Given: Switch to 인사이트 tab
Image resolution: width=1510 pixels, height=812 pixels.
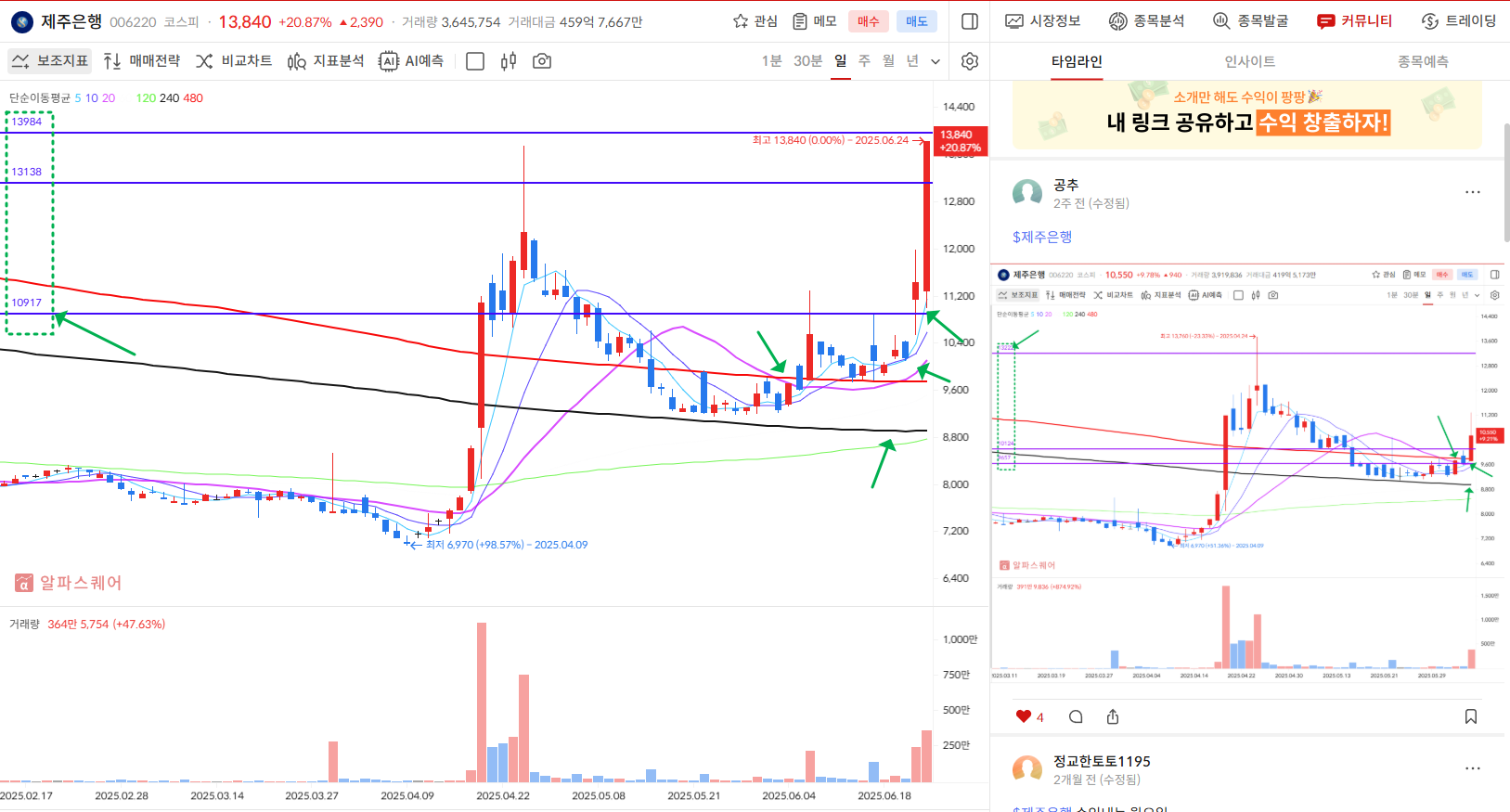Looking at the screenshot, I should click(x=1250, y=61).
